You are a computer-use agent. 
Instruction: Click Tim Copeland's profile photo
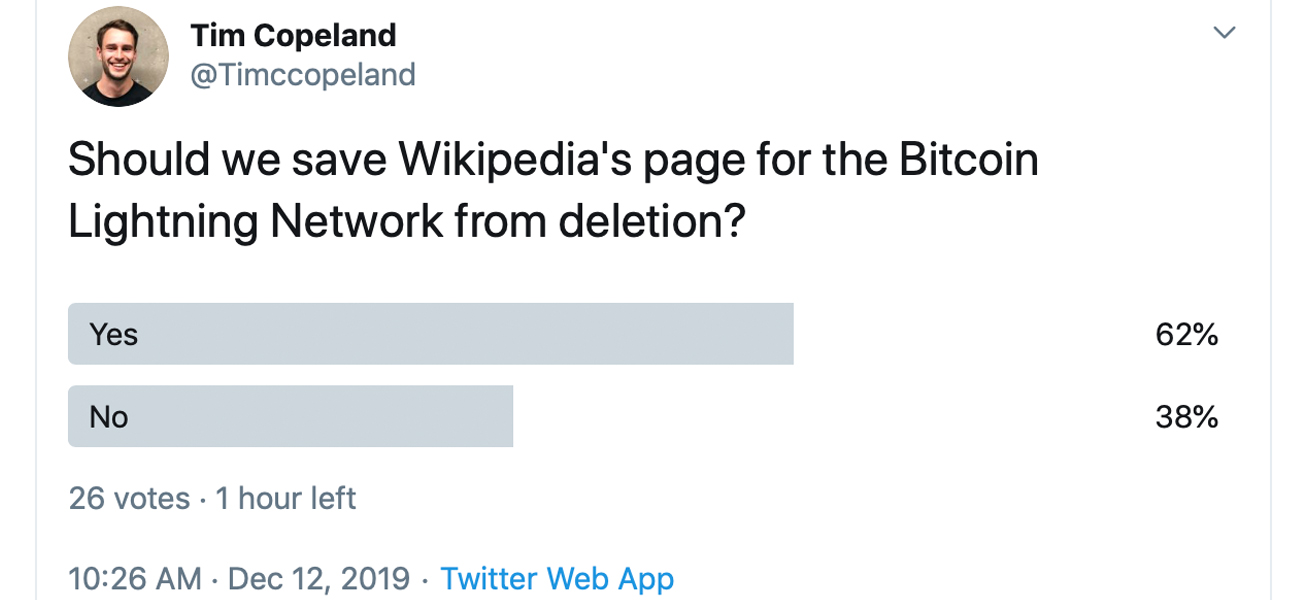pos(118,56)
